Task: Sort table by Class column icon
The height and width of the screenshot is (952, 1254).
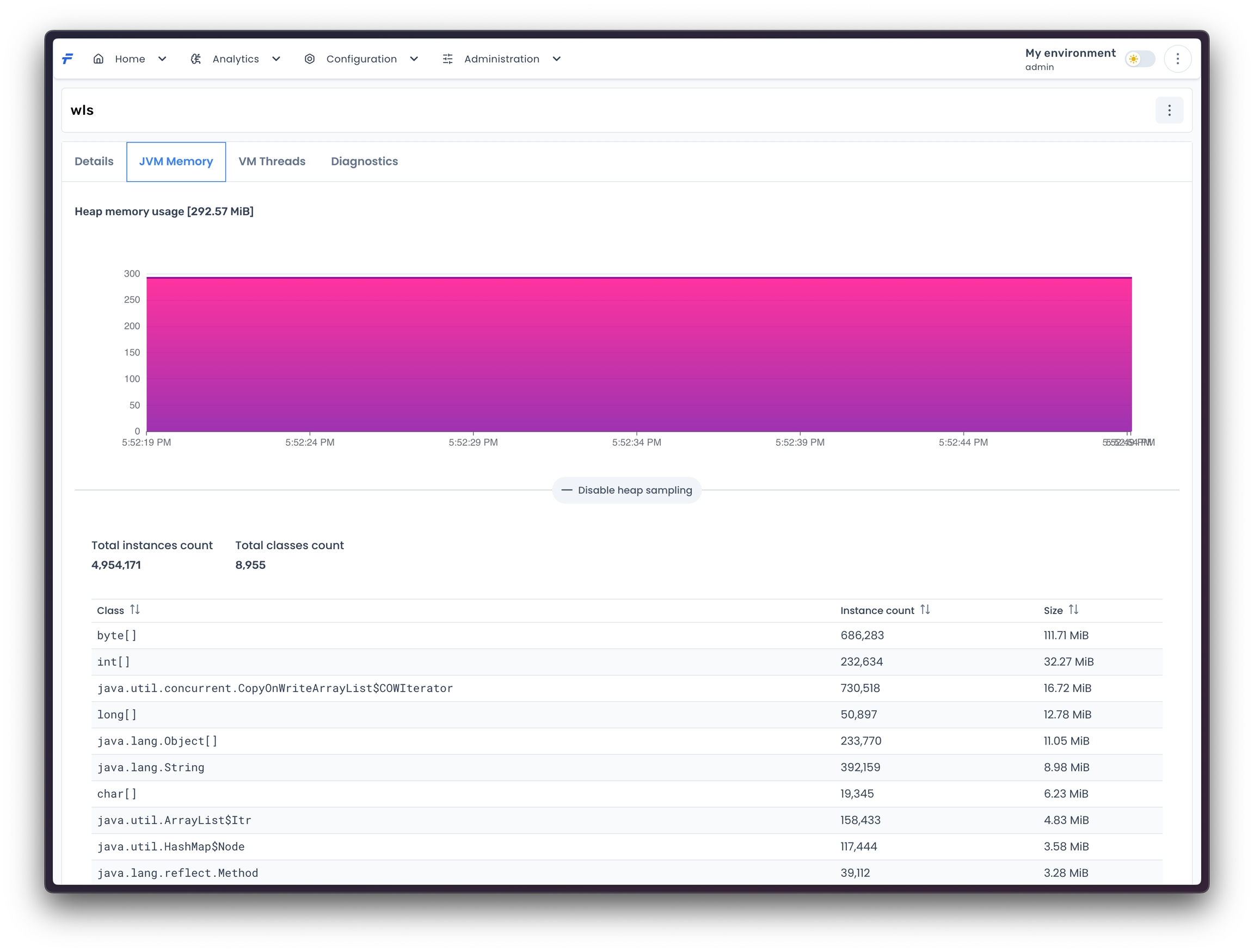Action: coord(135,610)
